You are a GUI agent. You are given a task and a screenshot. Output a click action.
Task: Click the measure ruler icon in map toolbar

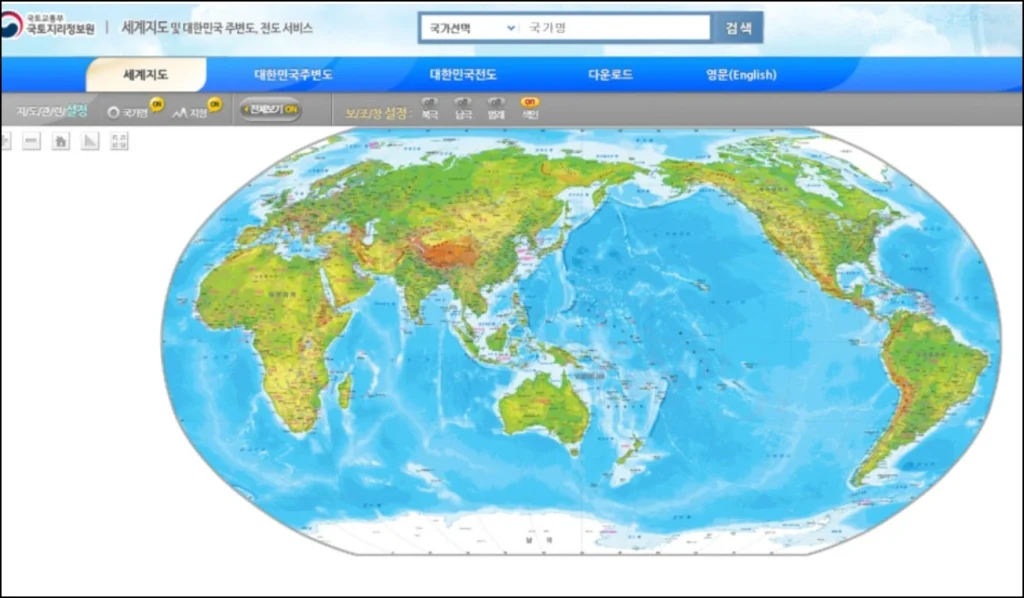90,142
